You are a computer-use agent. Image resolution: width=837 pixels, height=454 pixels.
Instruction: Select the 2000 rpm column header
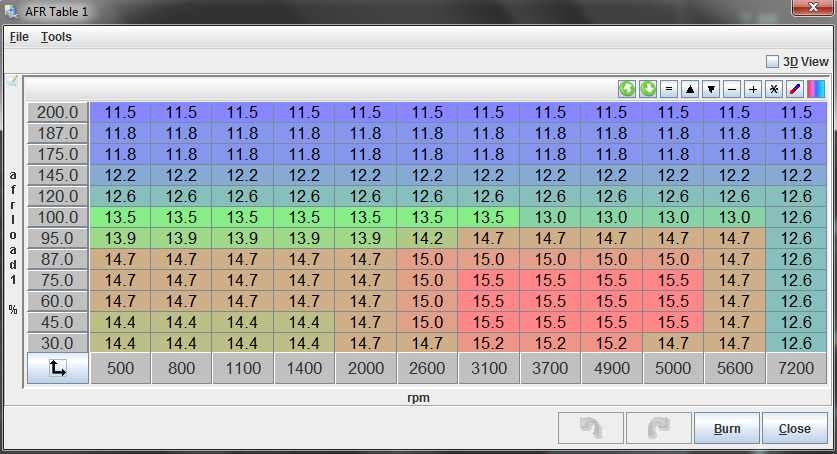coord(366,368)
